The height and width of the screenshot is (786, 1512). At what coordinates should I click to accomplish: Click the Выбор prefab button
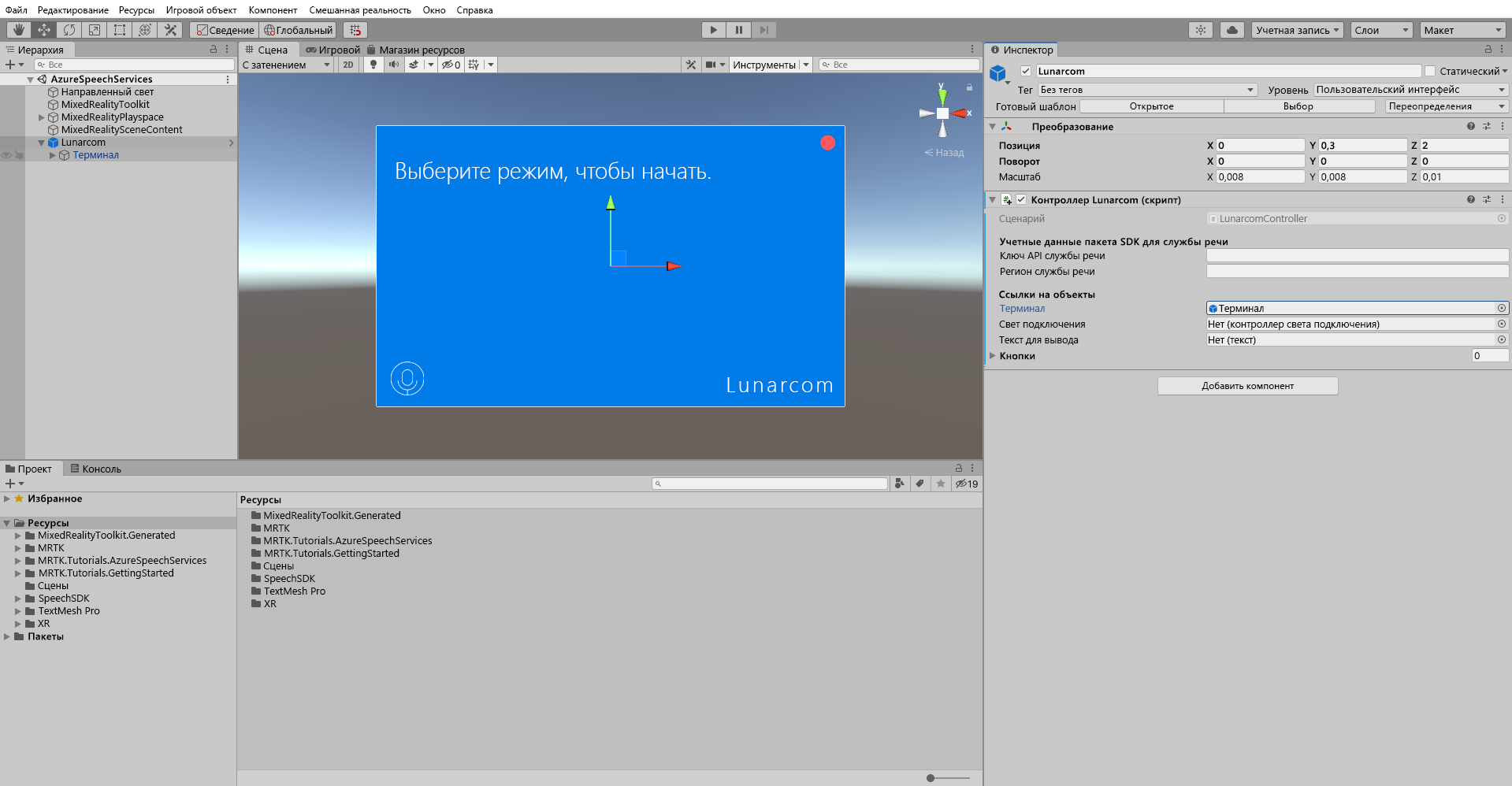[x=1299, y=106]
